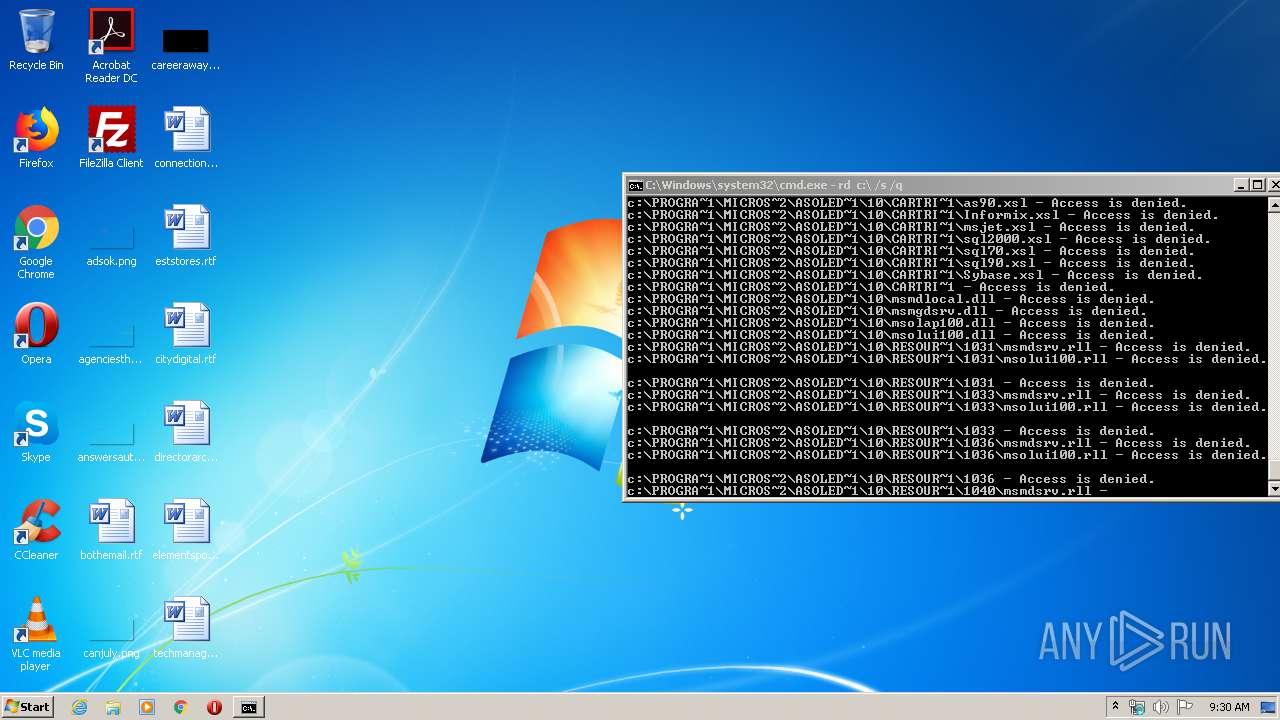Open the cmd.exe window system menu icon
The width and height of the screenshot is (1280, 720).
(x=635, y=185)
